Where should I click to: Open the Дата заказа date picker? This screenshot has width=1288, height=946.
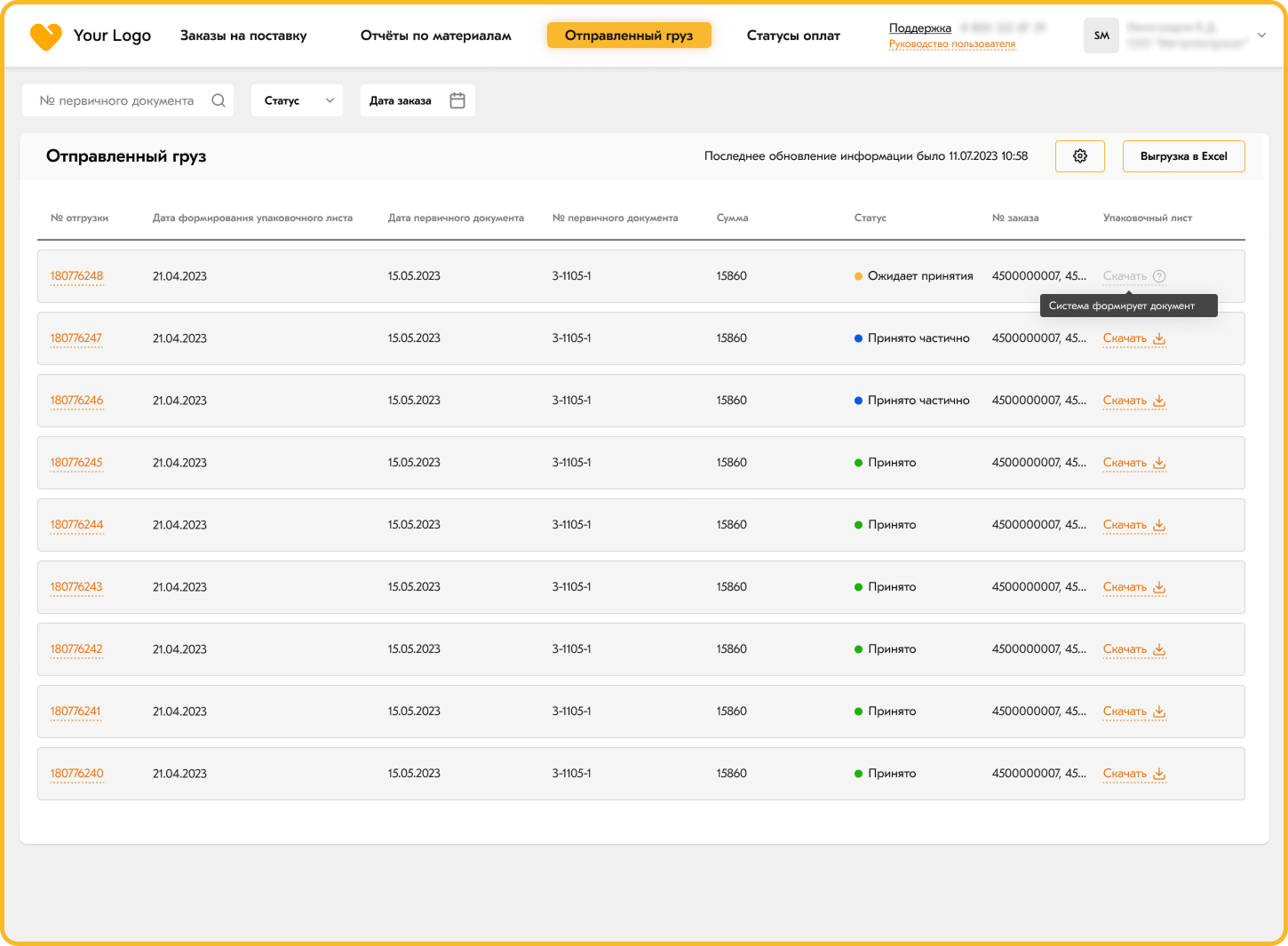pos(417,100)
